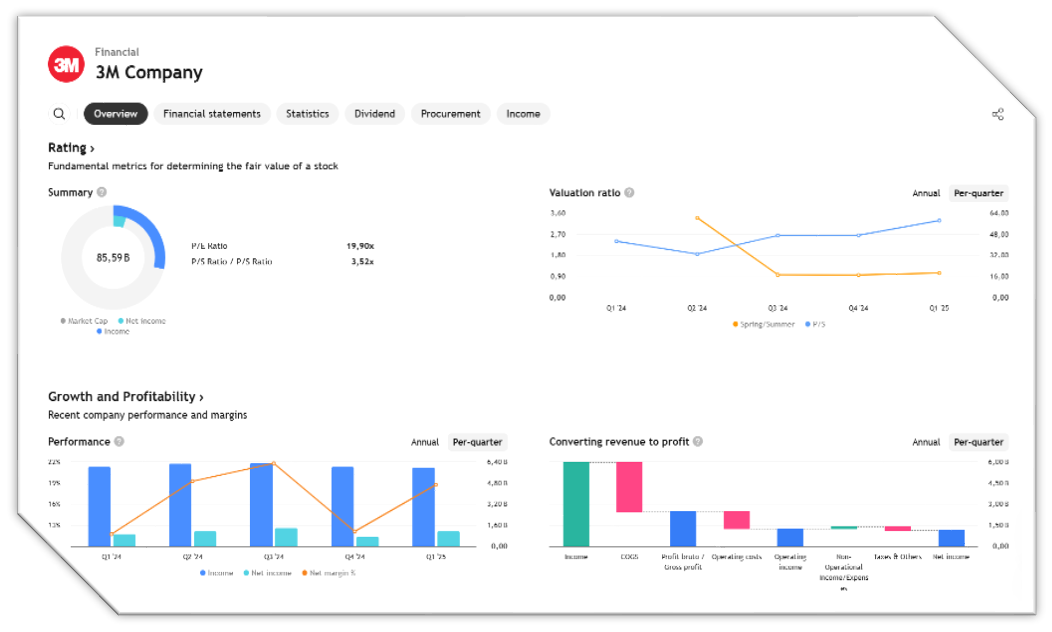Toggle Income legend under Performance chart

(x=216, y=573)
